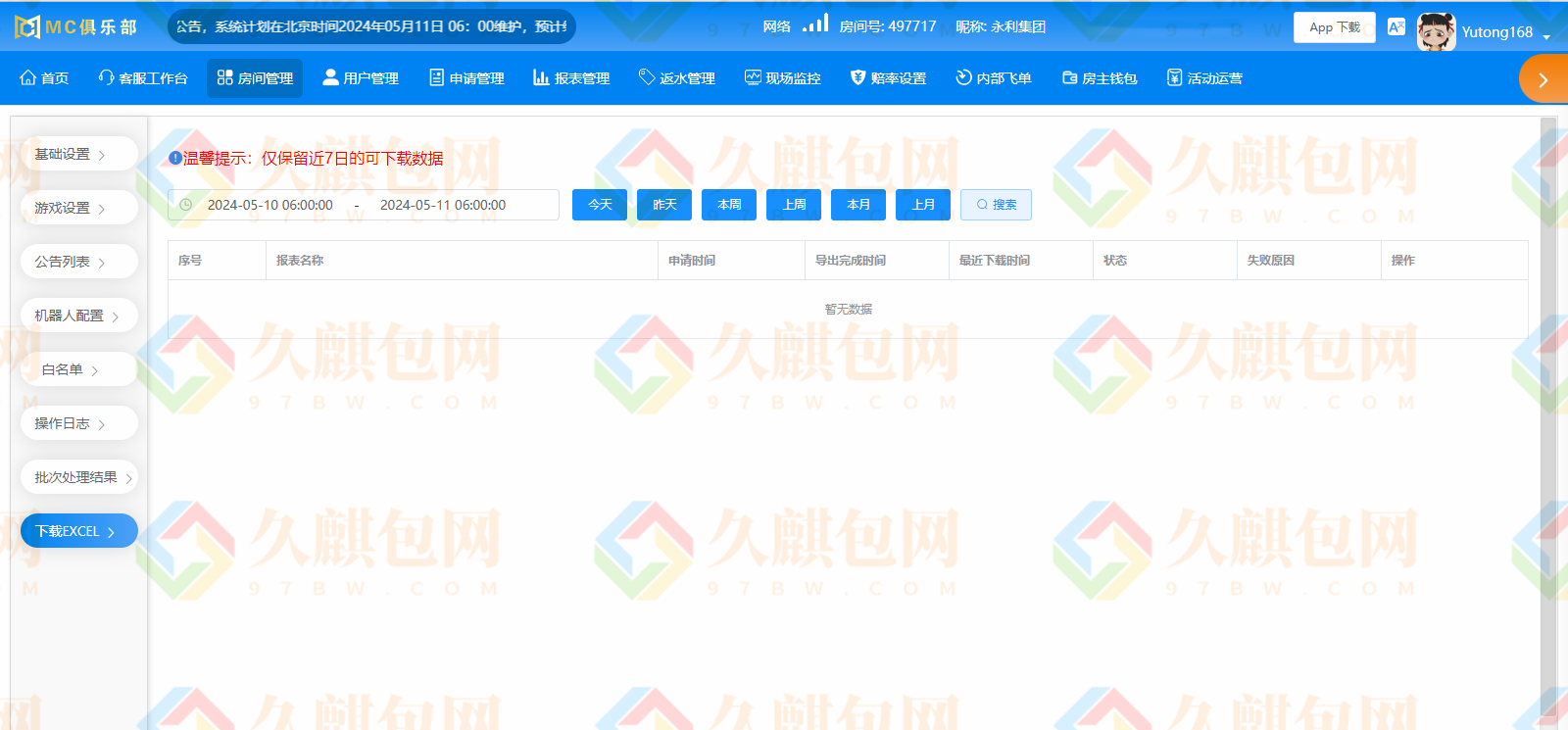Screen dimensions: 1568x730
Task: Expand 公告列表 sidebar item
Action: click(x=78, y=262)
